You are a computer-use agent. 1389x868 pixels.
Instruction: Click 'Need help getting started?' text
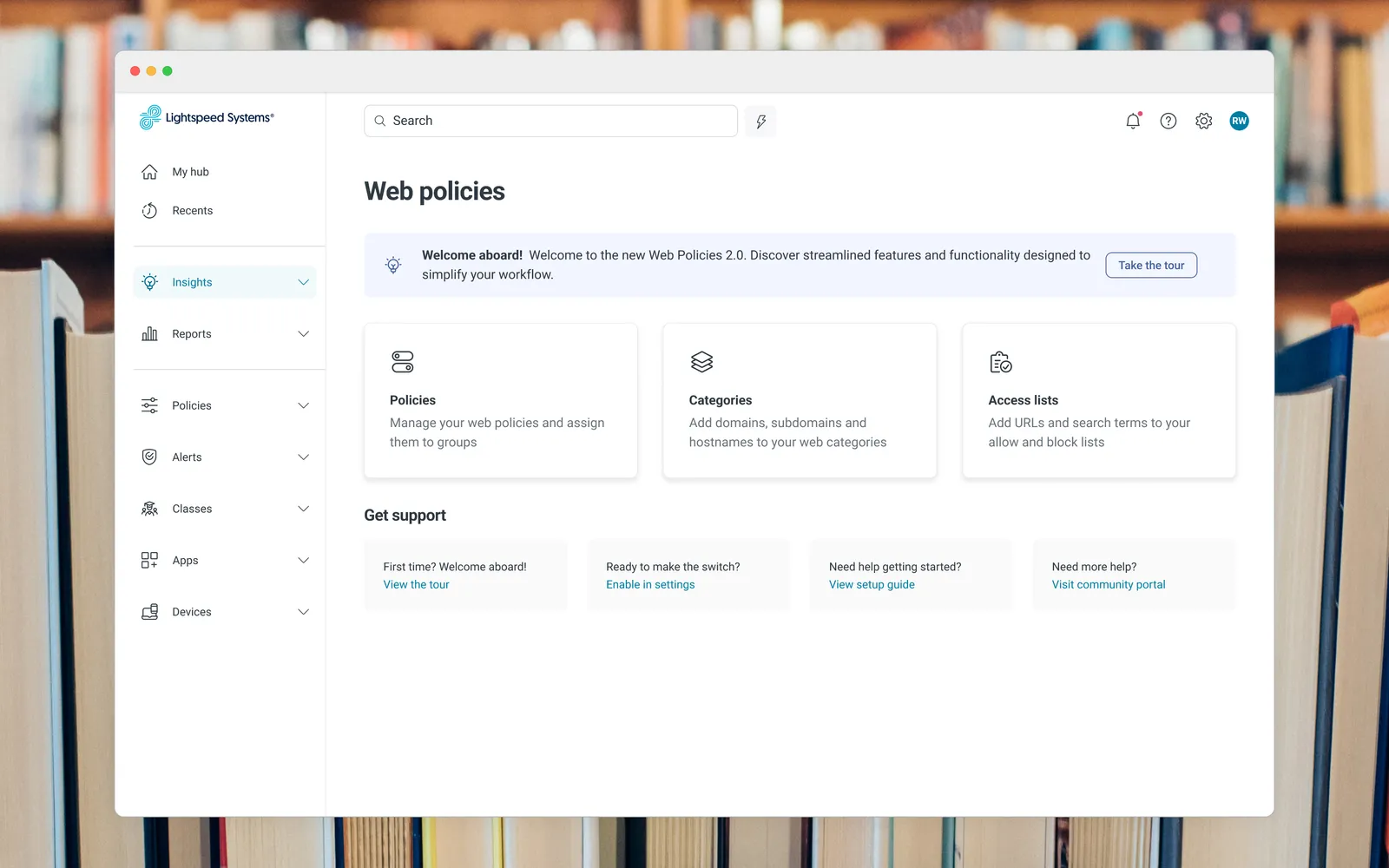click(x=895, y=567)
